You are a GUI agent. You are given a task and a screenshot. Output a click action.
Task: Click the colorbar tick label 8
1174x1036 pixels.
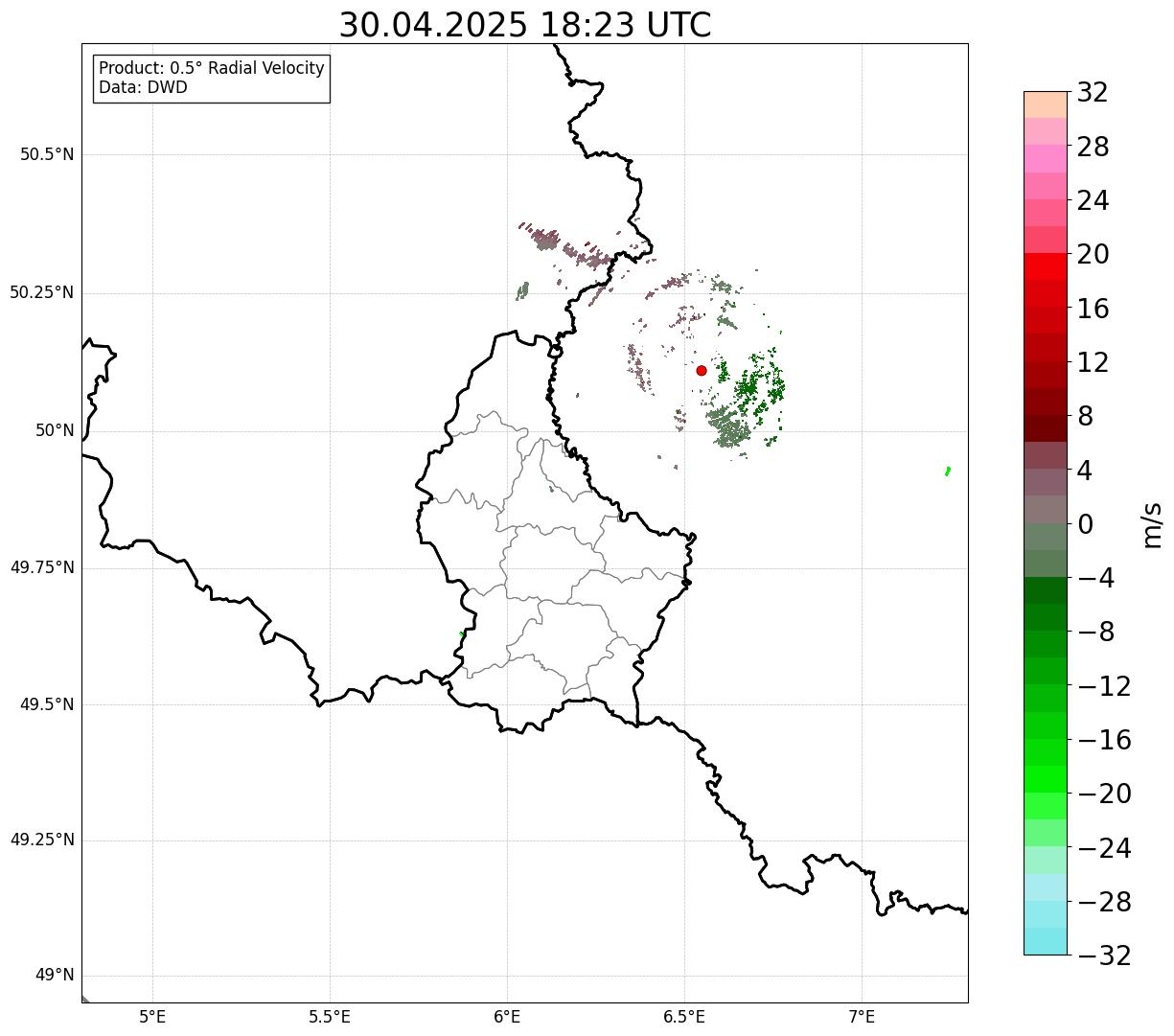[1085, 417]
